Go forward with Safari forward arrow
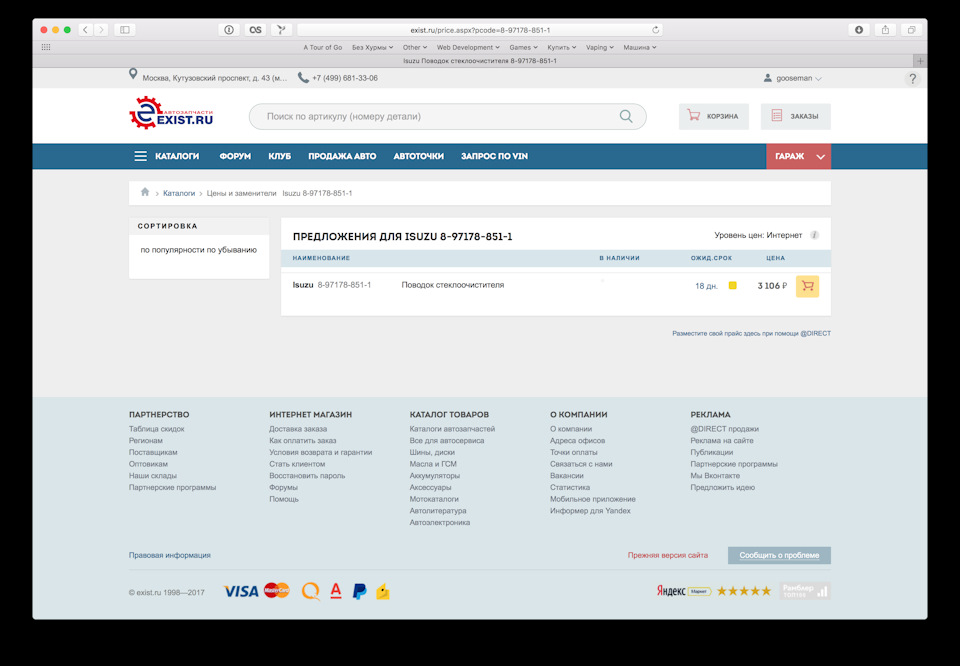The image size is (960, 666). (x=102, y=29)
